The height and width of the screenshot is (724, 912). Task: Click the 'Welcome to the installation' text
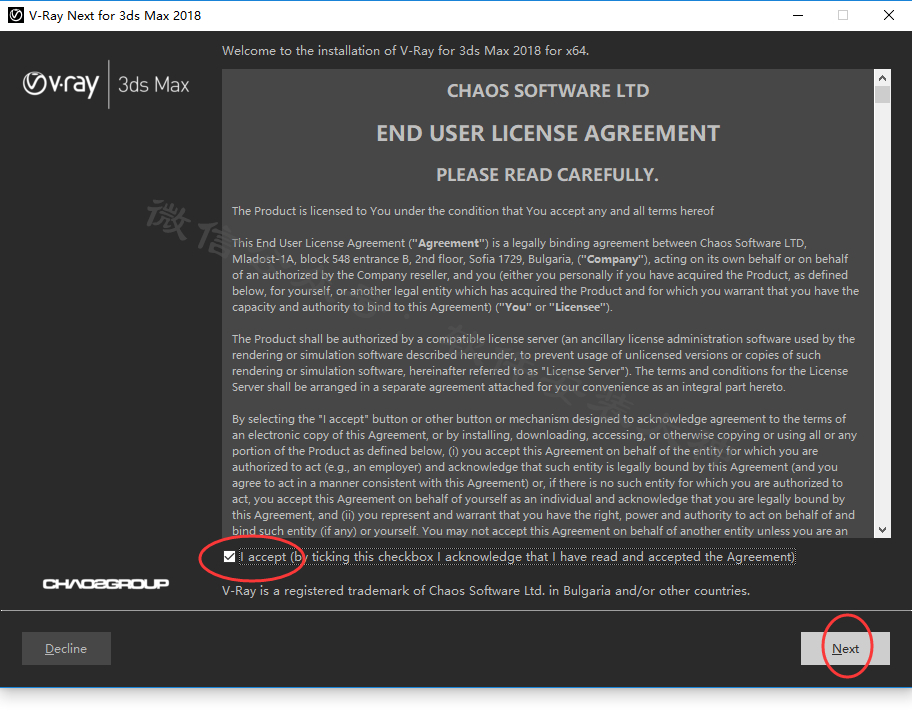[405, 51]
